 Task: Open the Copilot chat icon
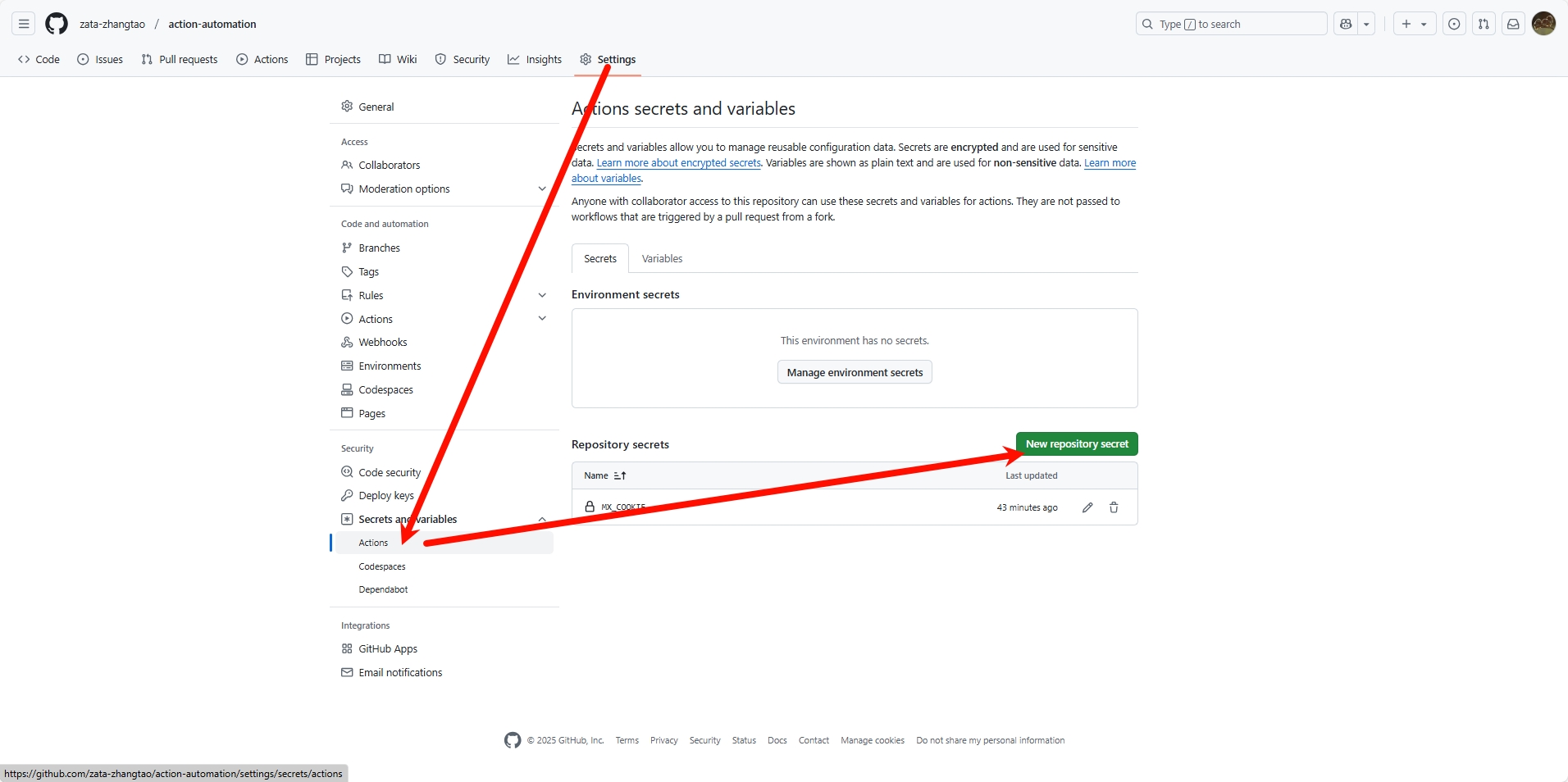1346,24
